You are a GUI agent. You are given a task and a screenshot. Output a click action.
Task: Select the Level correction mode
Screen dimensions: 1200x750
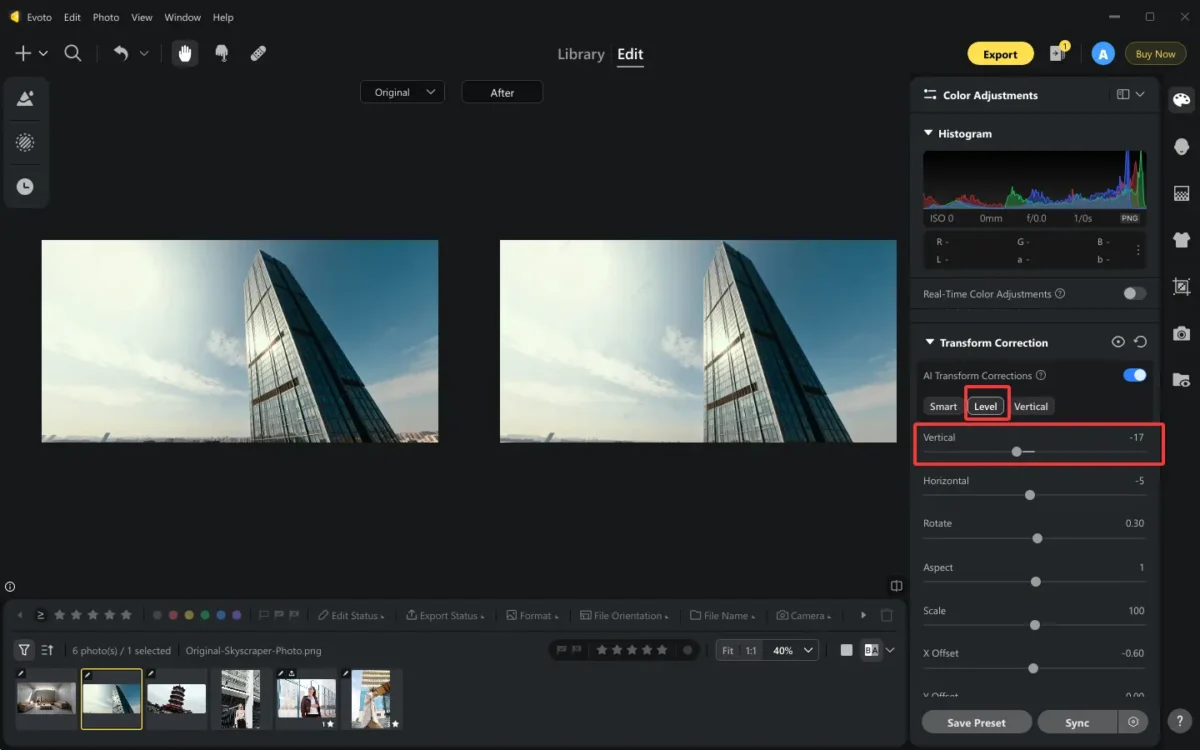986,406
